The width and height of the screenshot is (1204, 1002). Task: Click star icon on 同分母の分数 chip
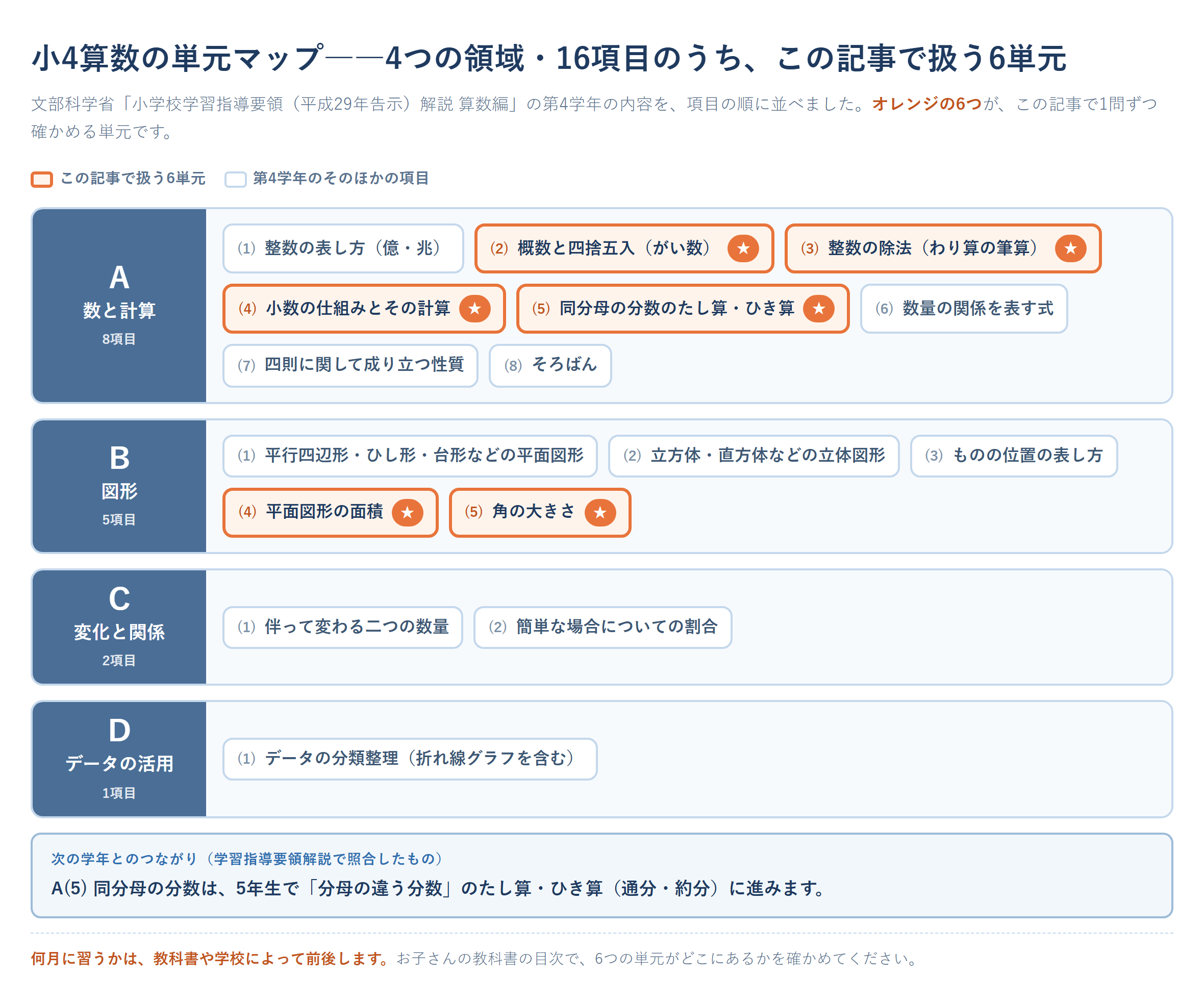pos(819,308)
